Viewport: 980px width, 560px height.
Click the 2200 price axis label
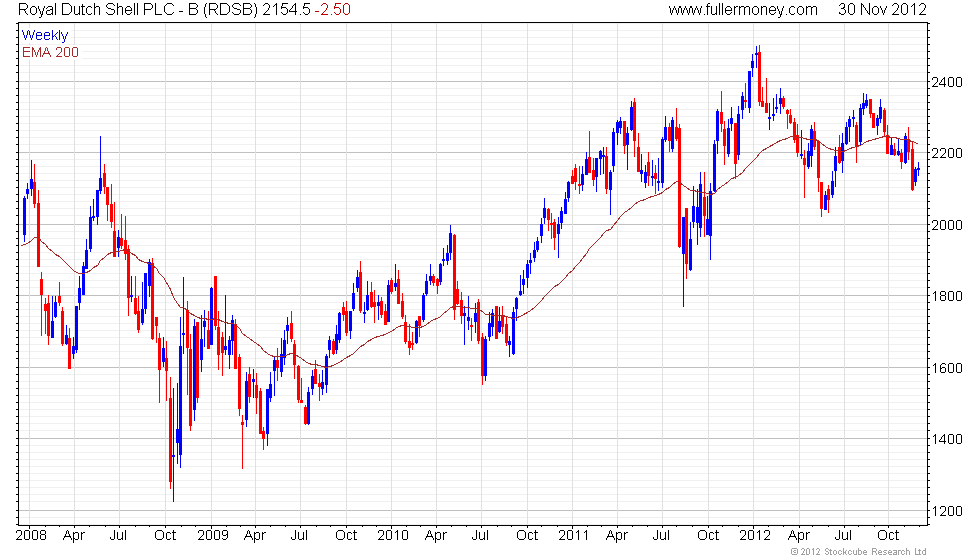click(946, 153)
